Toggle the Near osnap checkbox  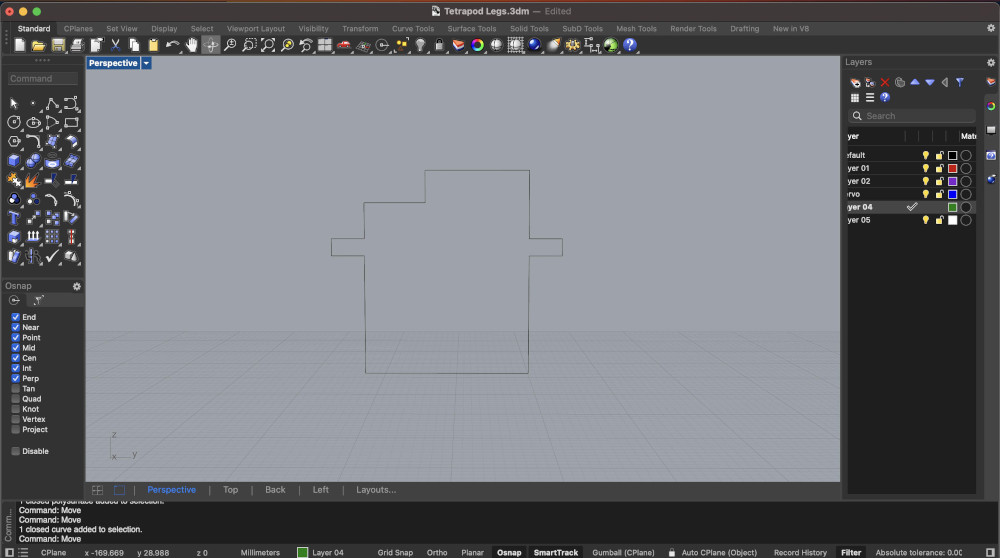coord(15,327)
